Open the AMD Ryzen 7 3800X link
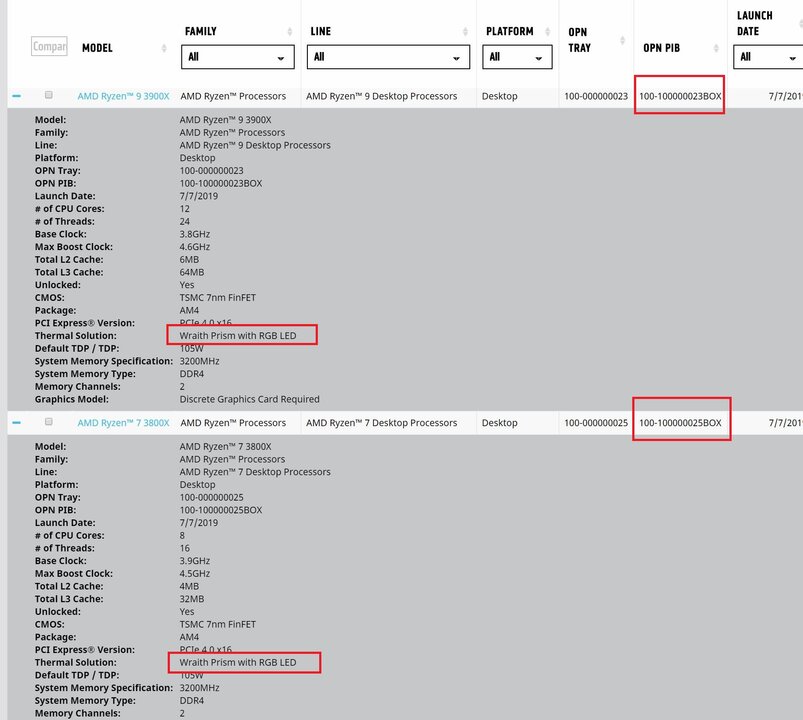Viewport: 803px width, 720px height. 123,423
